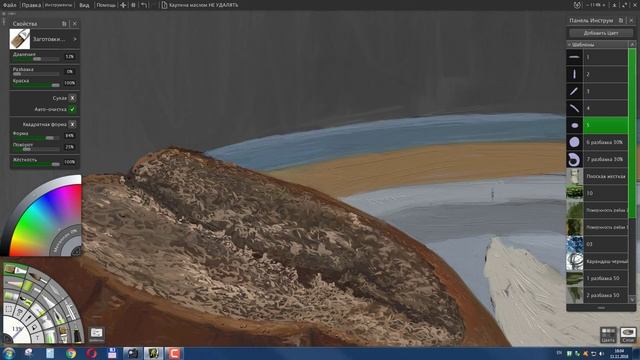The width and height of the screenshot is (640, 360).
Task: Collapse the Шаблоны group
Action: 569,44
